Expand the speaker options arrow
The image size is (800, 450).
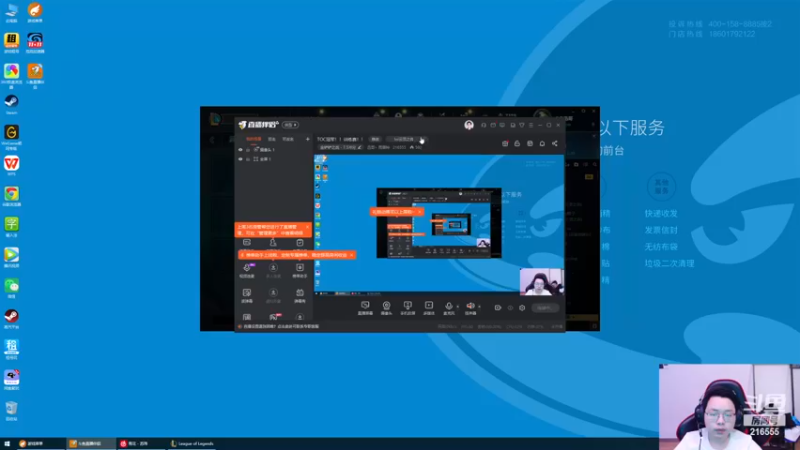pos(479,307)
